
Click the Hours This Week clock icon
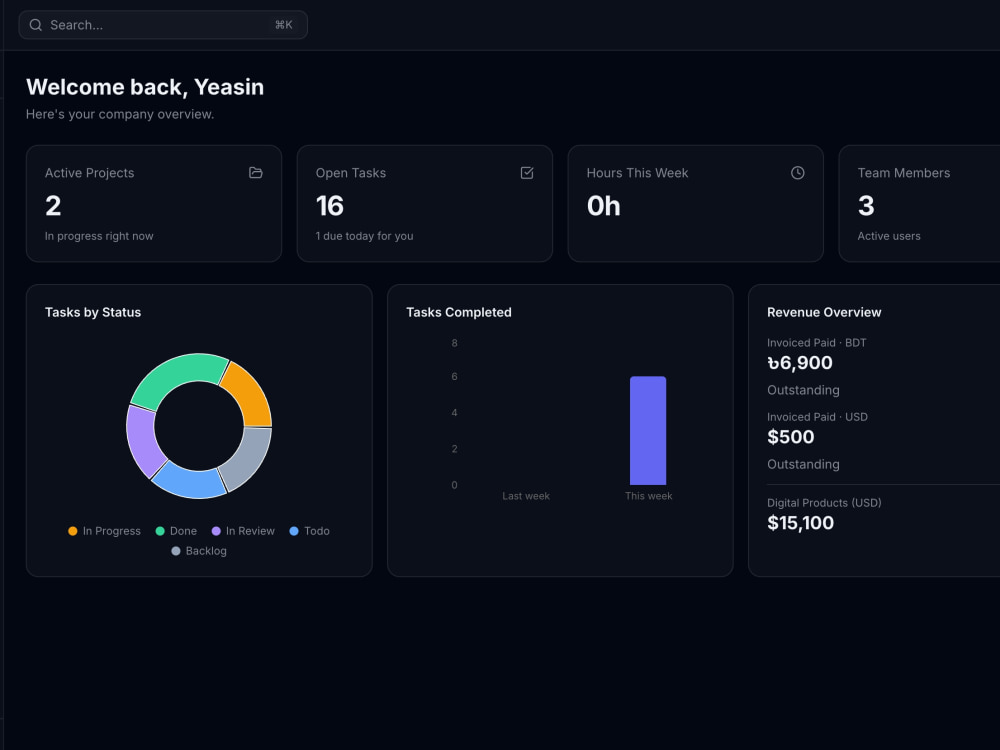[798, 173]
